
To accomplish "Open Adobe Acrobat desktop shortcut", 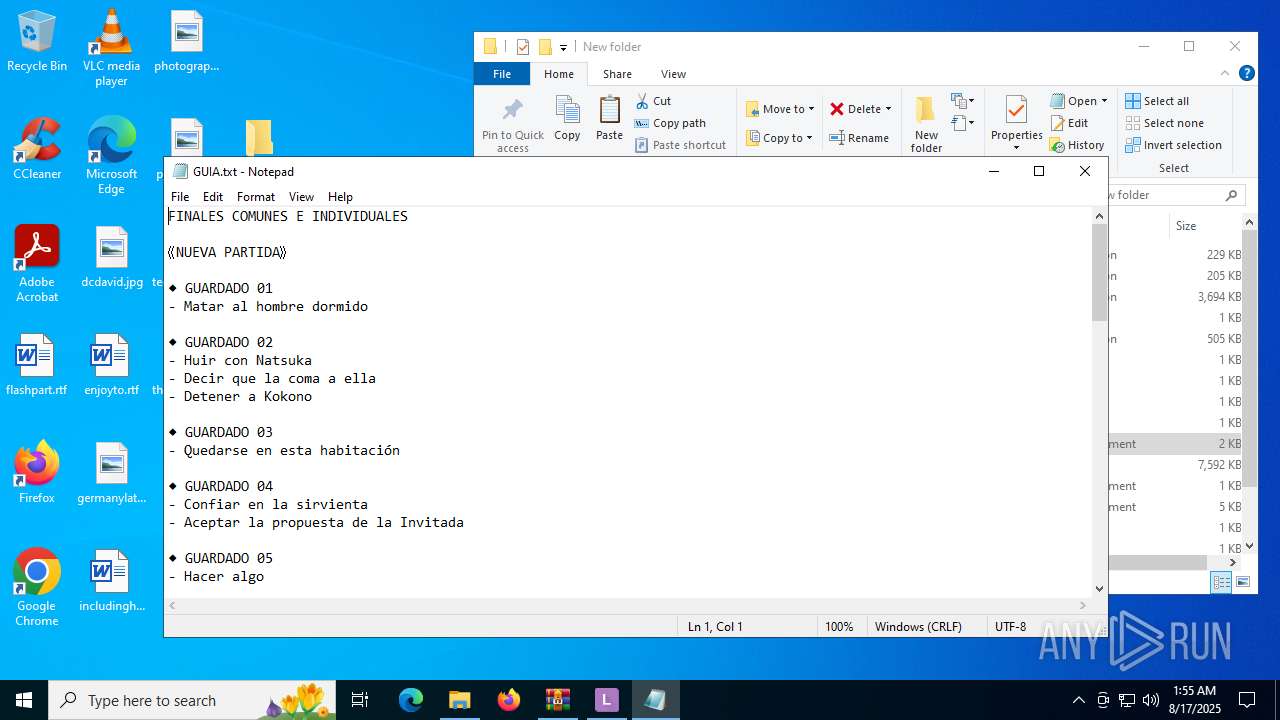I will click(x=37, y=263).
